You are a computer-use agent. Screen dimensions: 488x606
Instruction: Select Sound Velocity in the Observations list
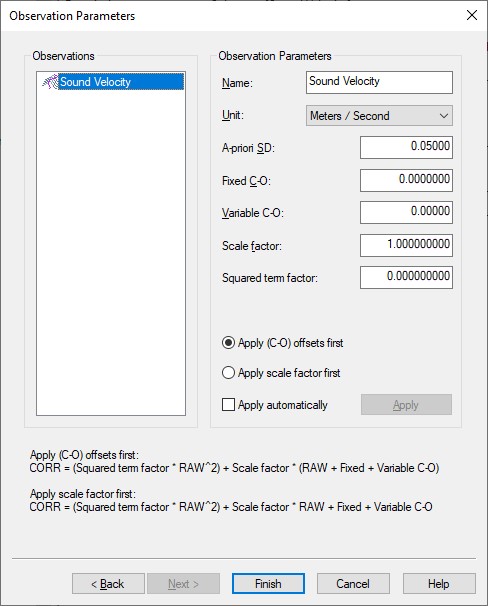(121, 82)
